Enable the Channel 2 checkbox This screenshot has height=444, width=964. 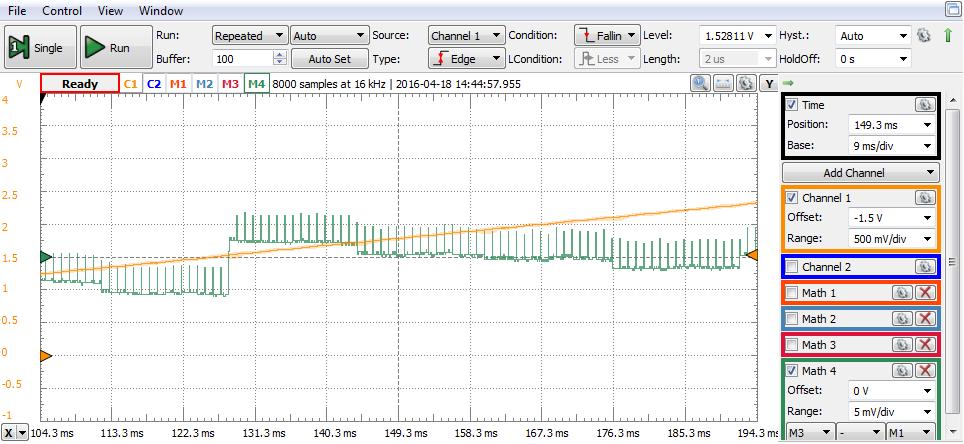click(792, 267)
